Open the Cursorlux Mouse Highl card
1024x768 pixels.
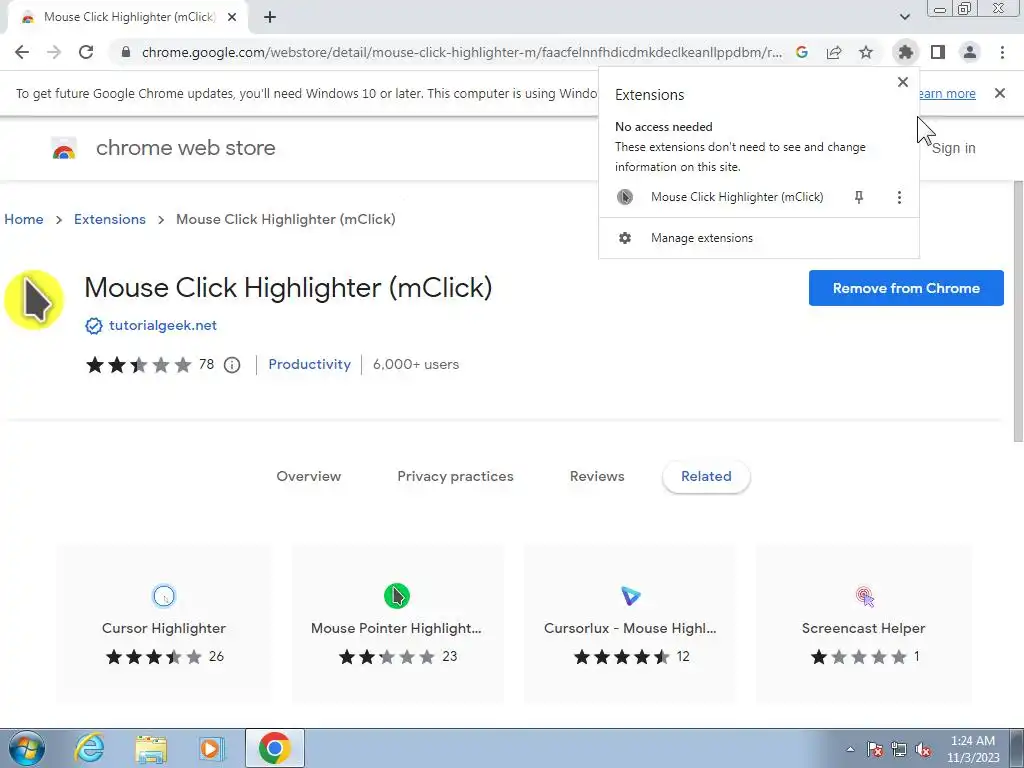[x=630, y=624]
